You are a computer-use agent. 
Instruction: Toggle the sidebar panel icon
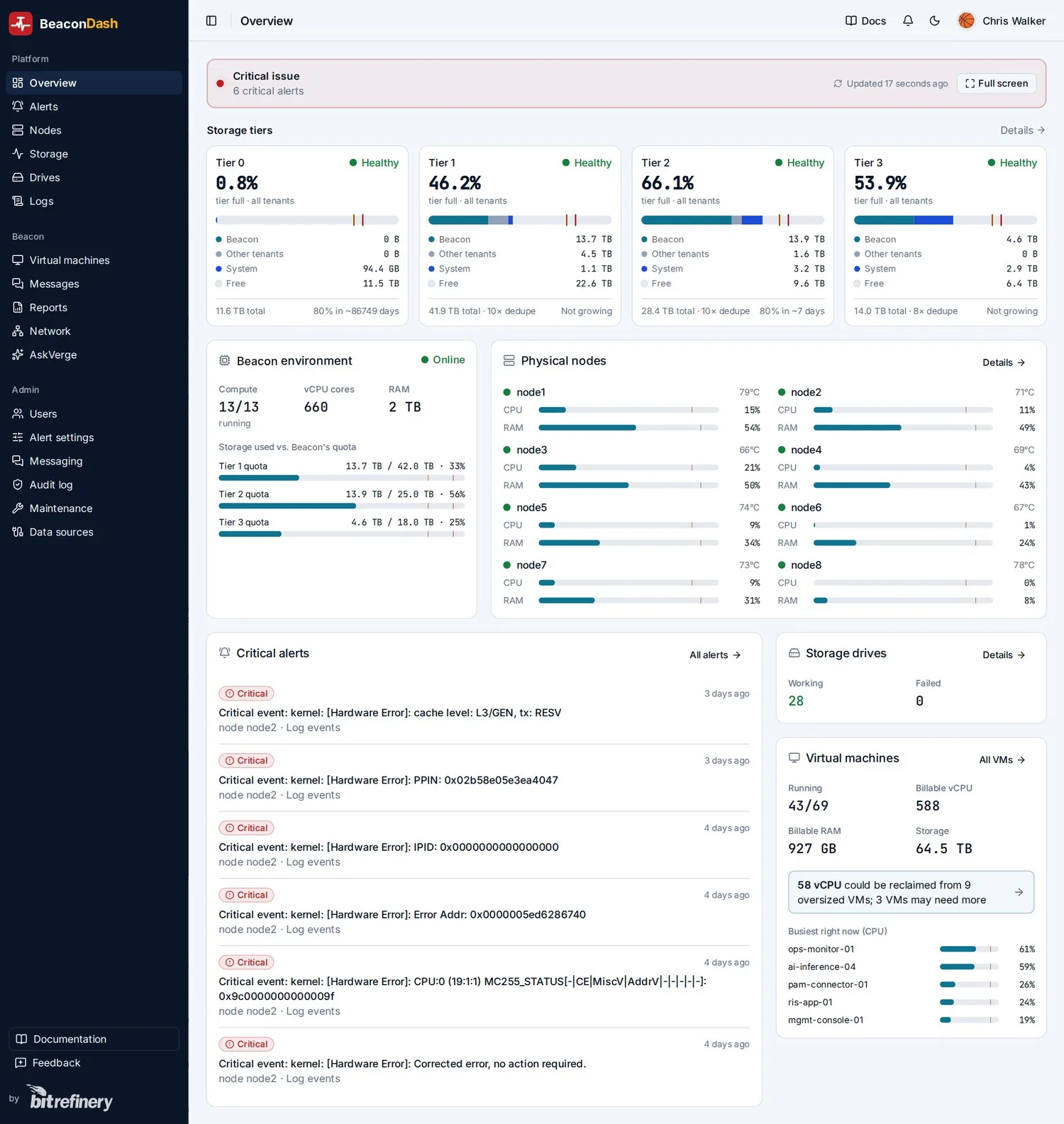(211, 21)
